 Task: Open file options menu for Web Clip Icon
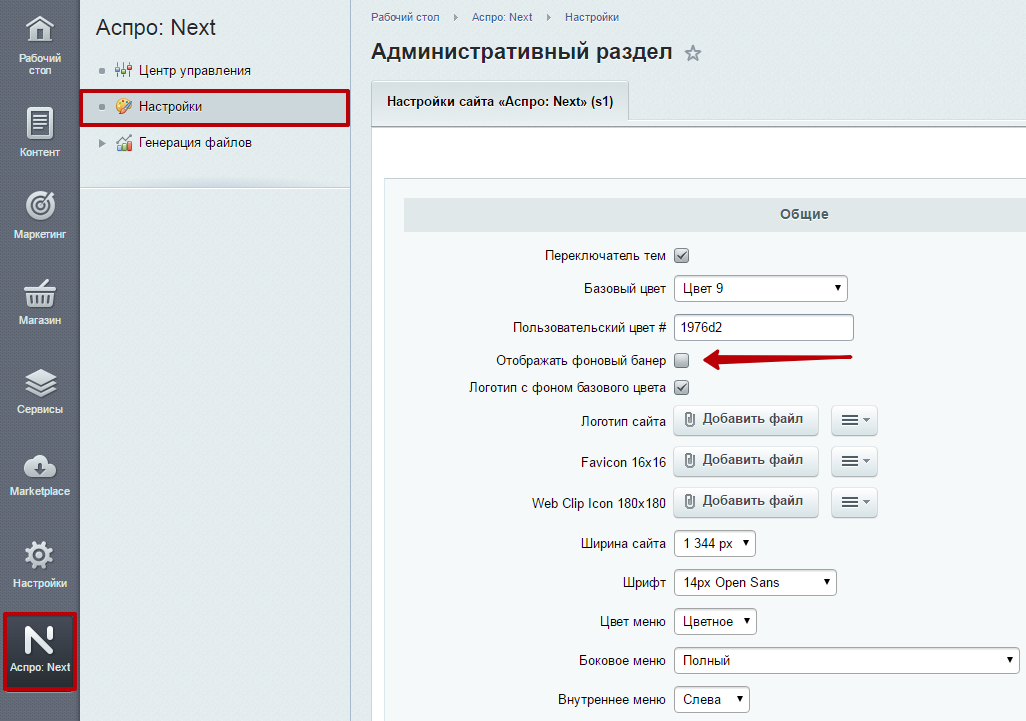[x=855, y=502]
